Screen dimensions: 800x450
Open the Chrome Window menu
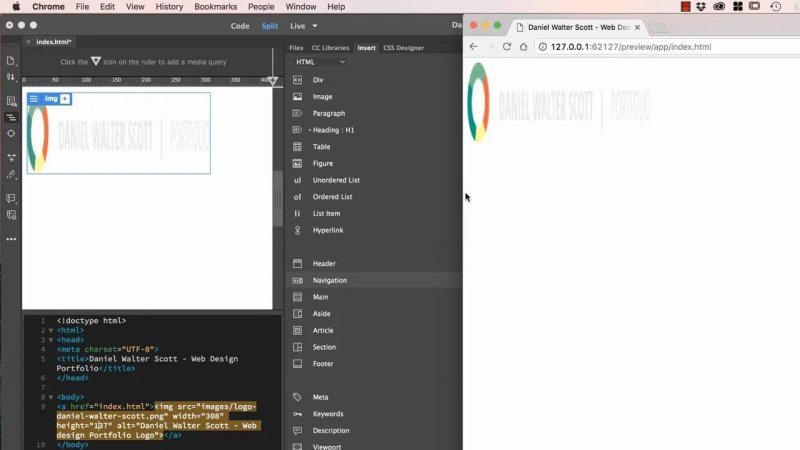point(301,7)
